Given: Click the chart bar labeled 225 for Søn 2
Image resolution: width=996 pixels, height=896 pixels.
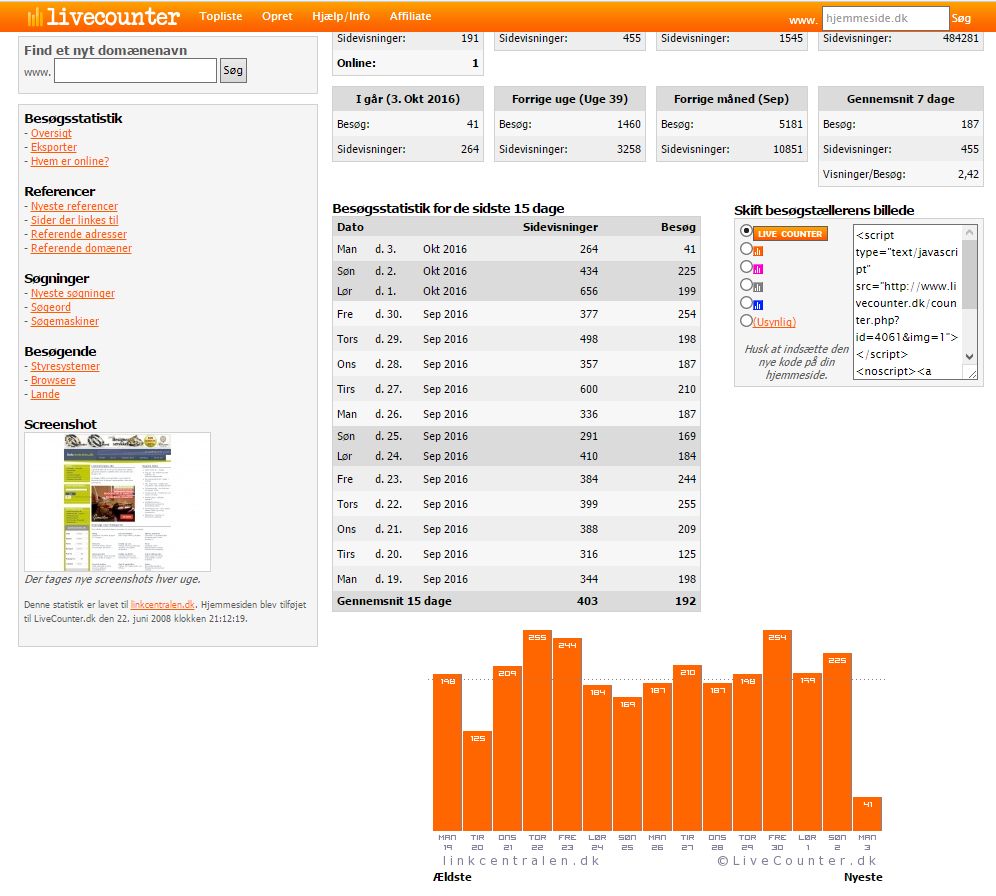Looking at the screenshot, I should click(x=837, y=742).
